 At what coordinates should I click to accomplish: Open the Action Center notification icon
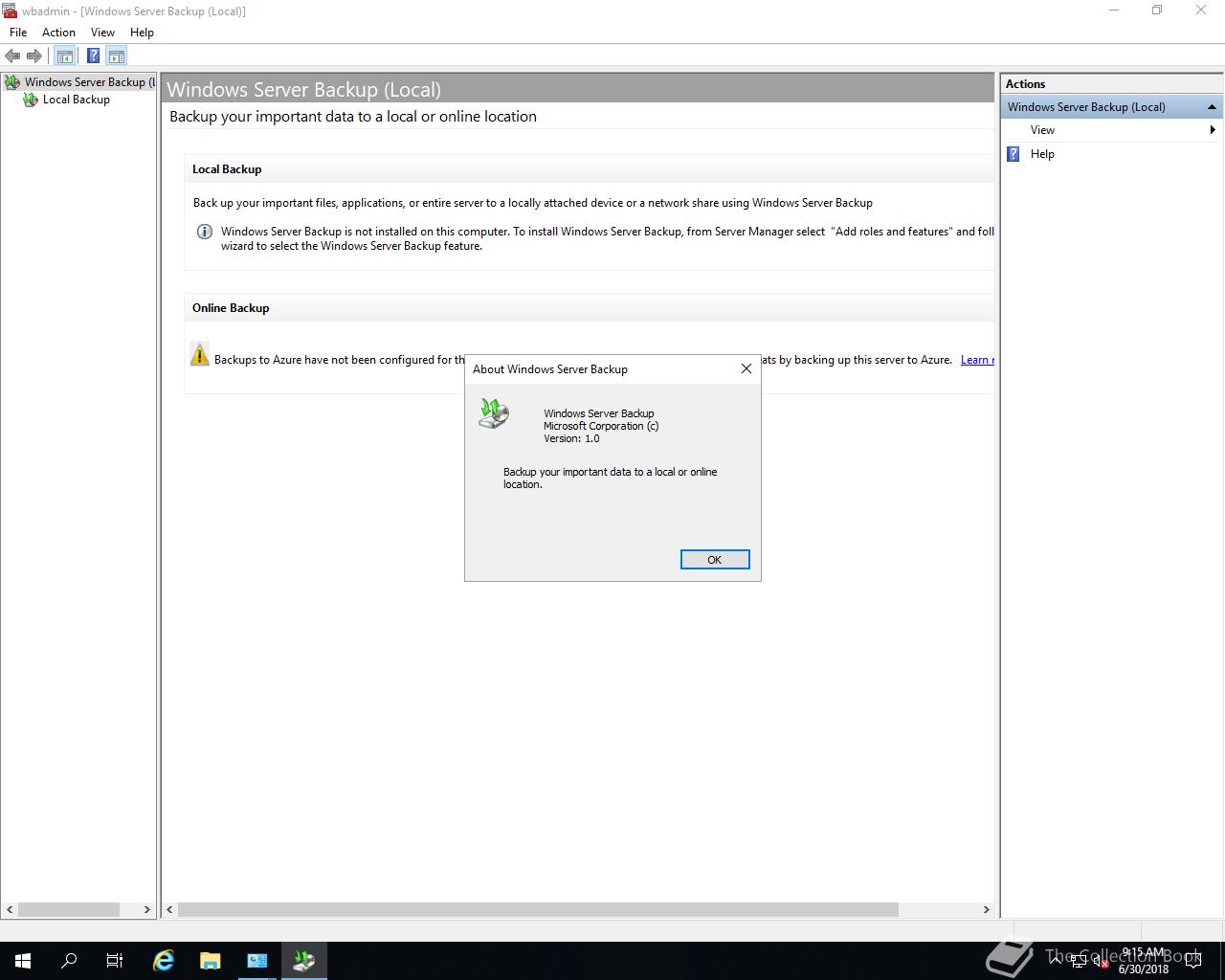1193,961
